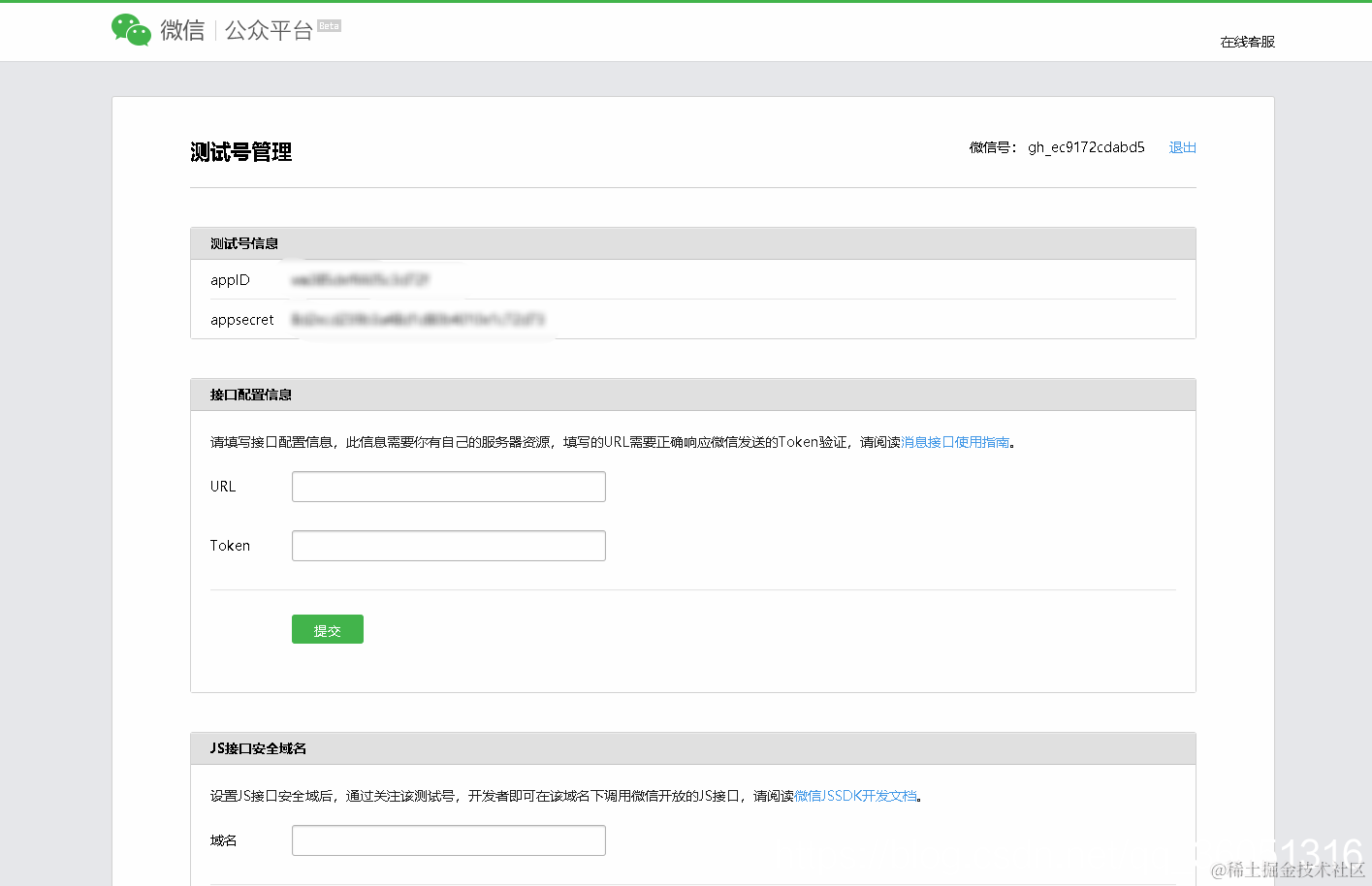Image resolution: width=1372 pixels, height=886 pixels.
Task: Click the 测试号管理 page title
Action: [240, 152]
